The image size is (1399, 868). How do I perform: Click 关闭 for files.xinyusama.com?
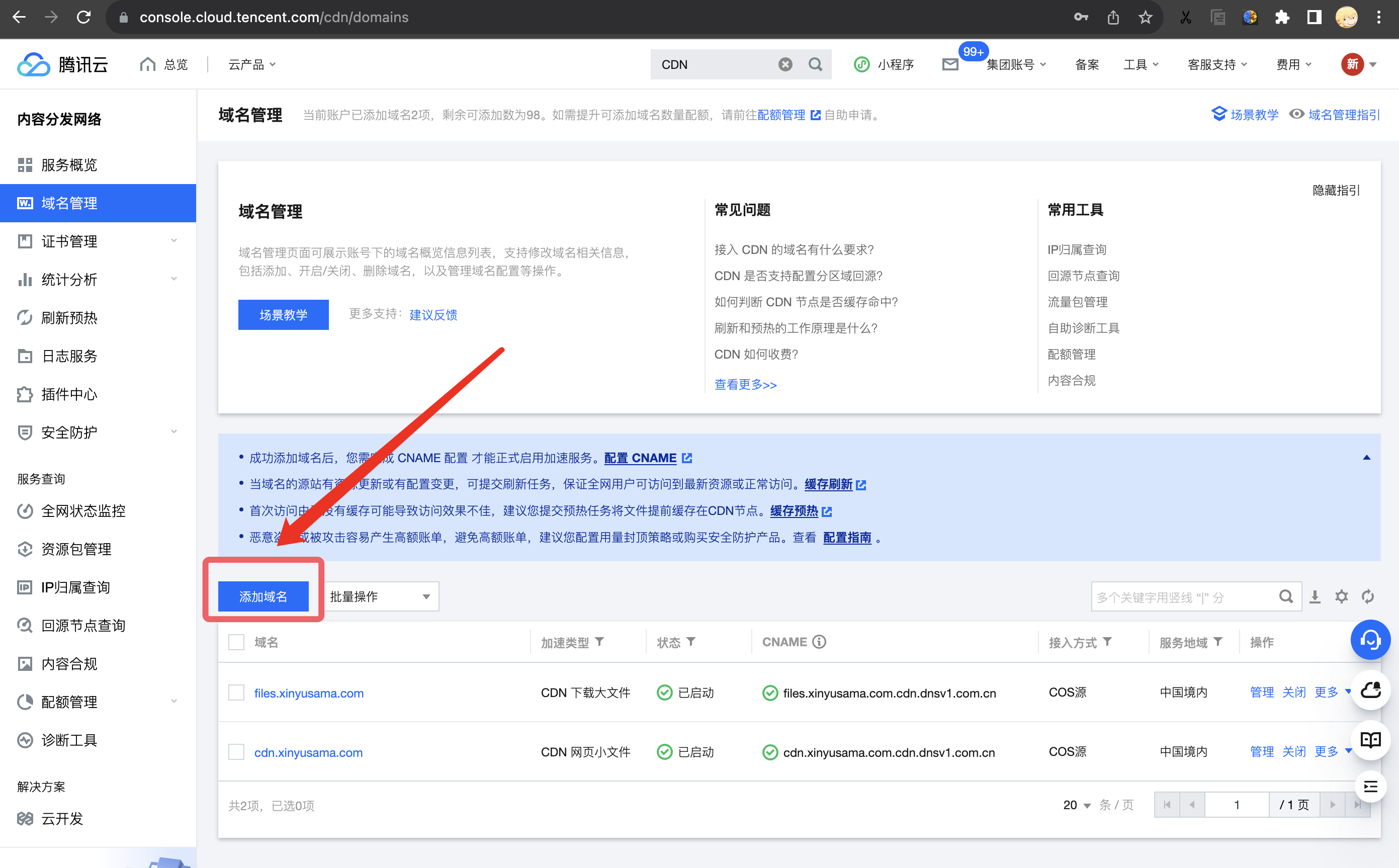tap(1293, 692)
